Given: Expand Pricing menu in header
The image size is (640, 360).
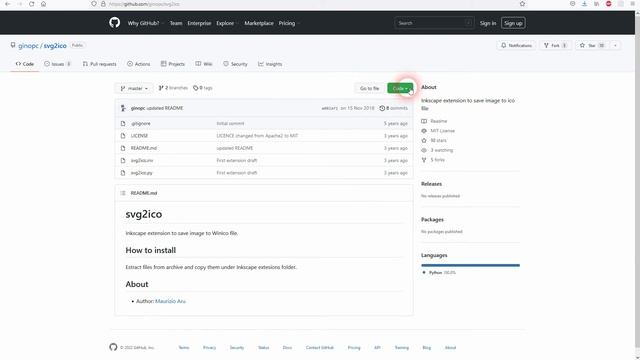Looking at the screenshot, I should coord(289,23).
